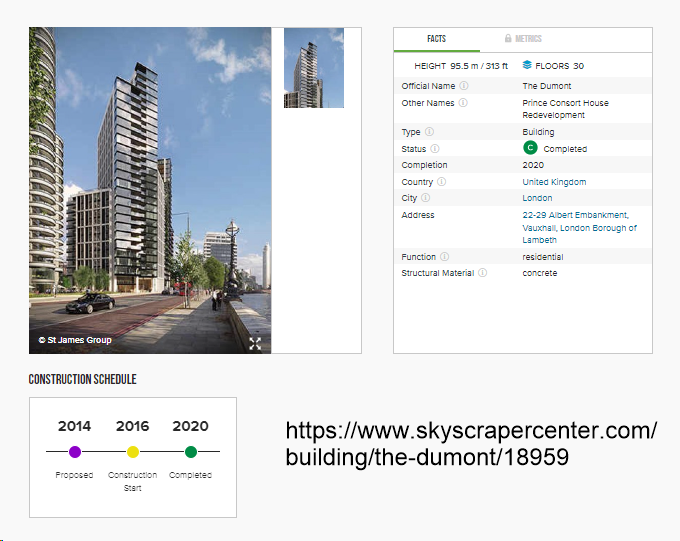Open the London city link
This screenshot has width=680, height=541.
(537, 198)
